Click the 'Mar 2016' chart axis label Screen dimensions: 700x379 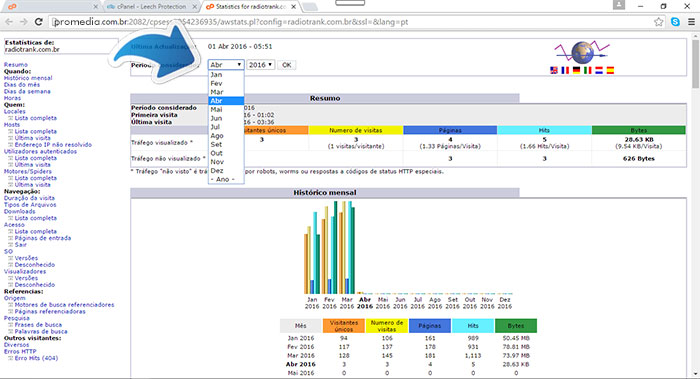(347, 303)
